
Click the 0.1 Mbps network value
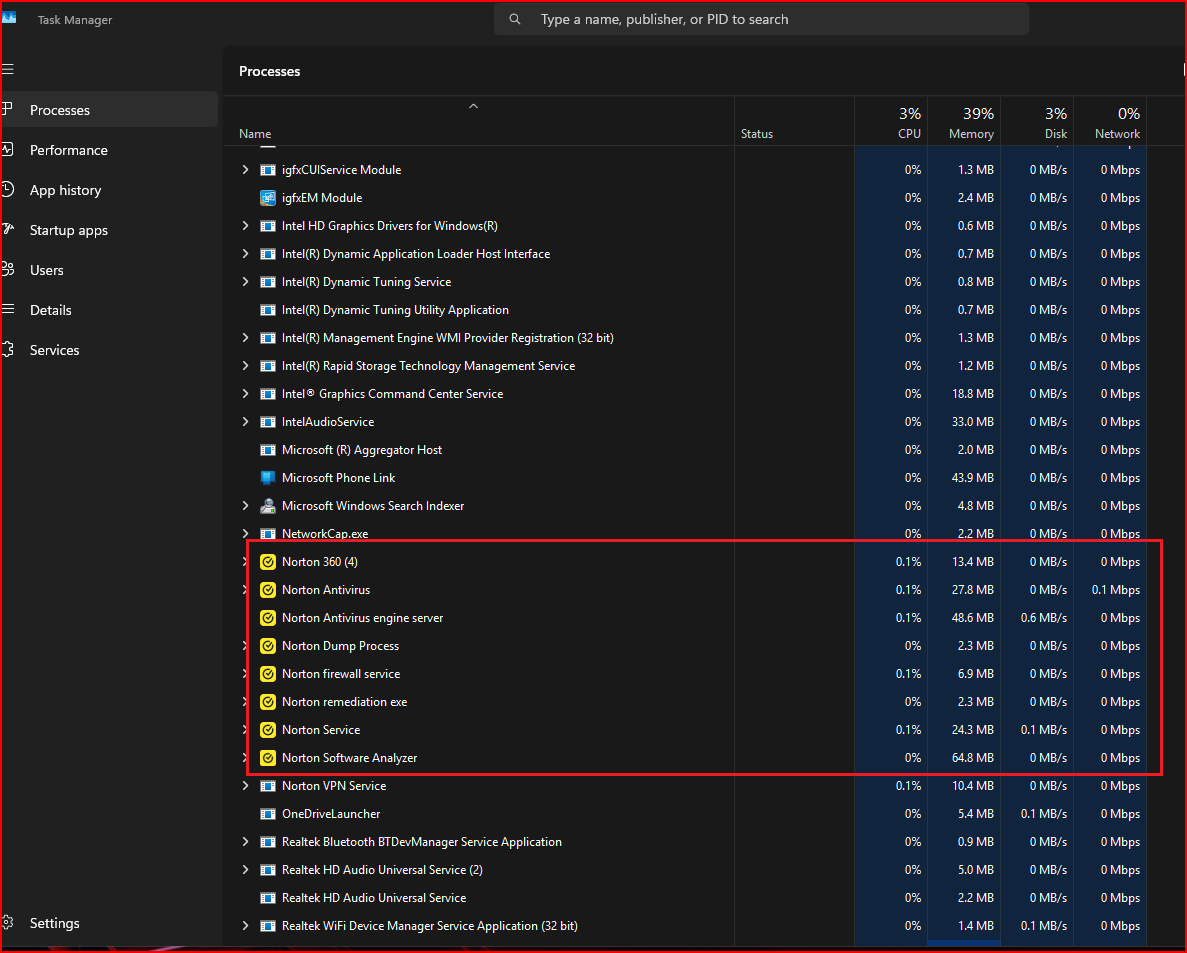coord(1116,590)
